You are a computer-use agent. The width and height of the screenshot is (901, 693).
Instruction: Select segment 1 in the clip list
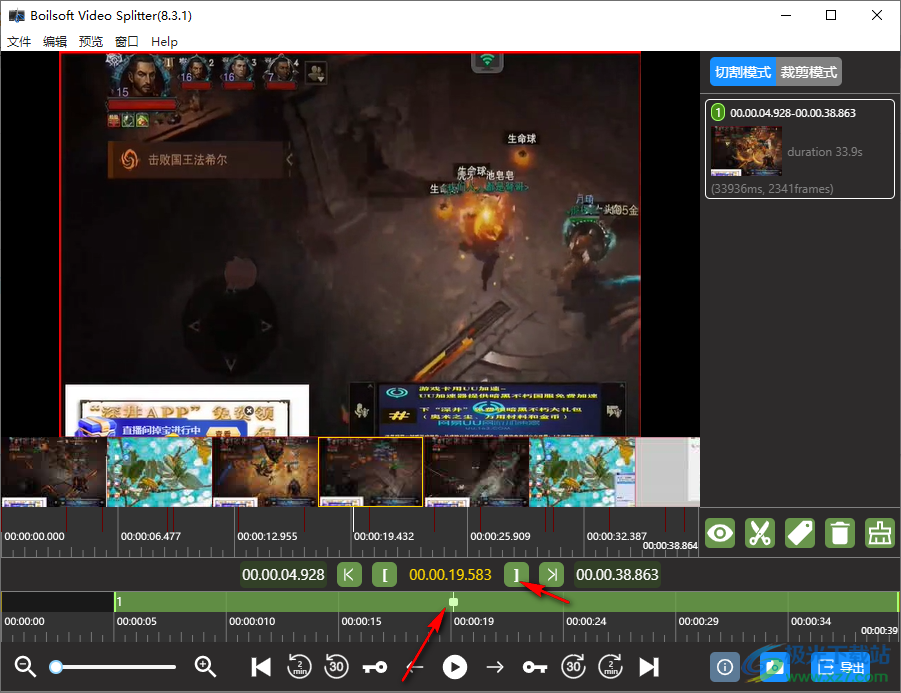[x=800, y=149]
